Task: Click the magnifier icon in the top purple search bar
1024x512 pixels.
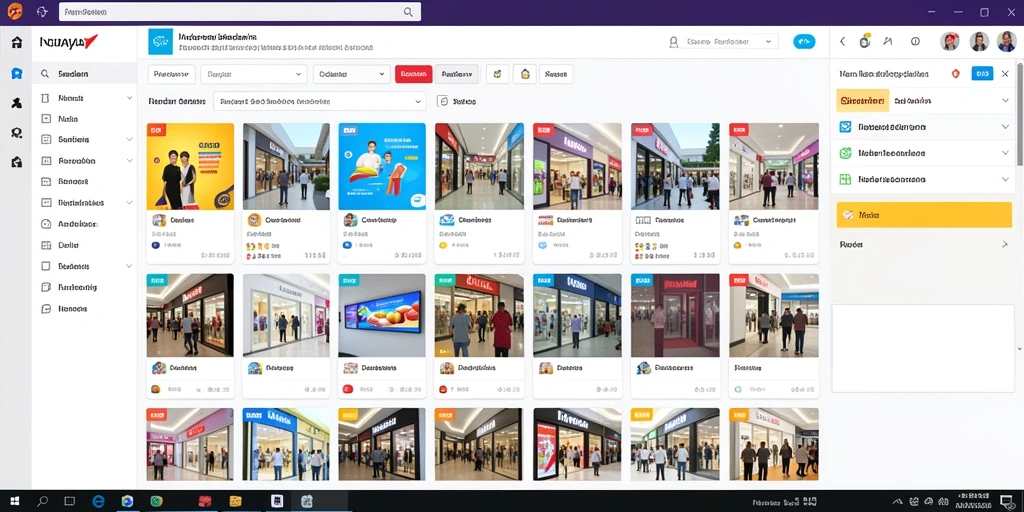Action: (x=408, y=12)
